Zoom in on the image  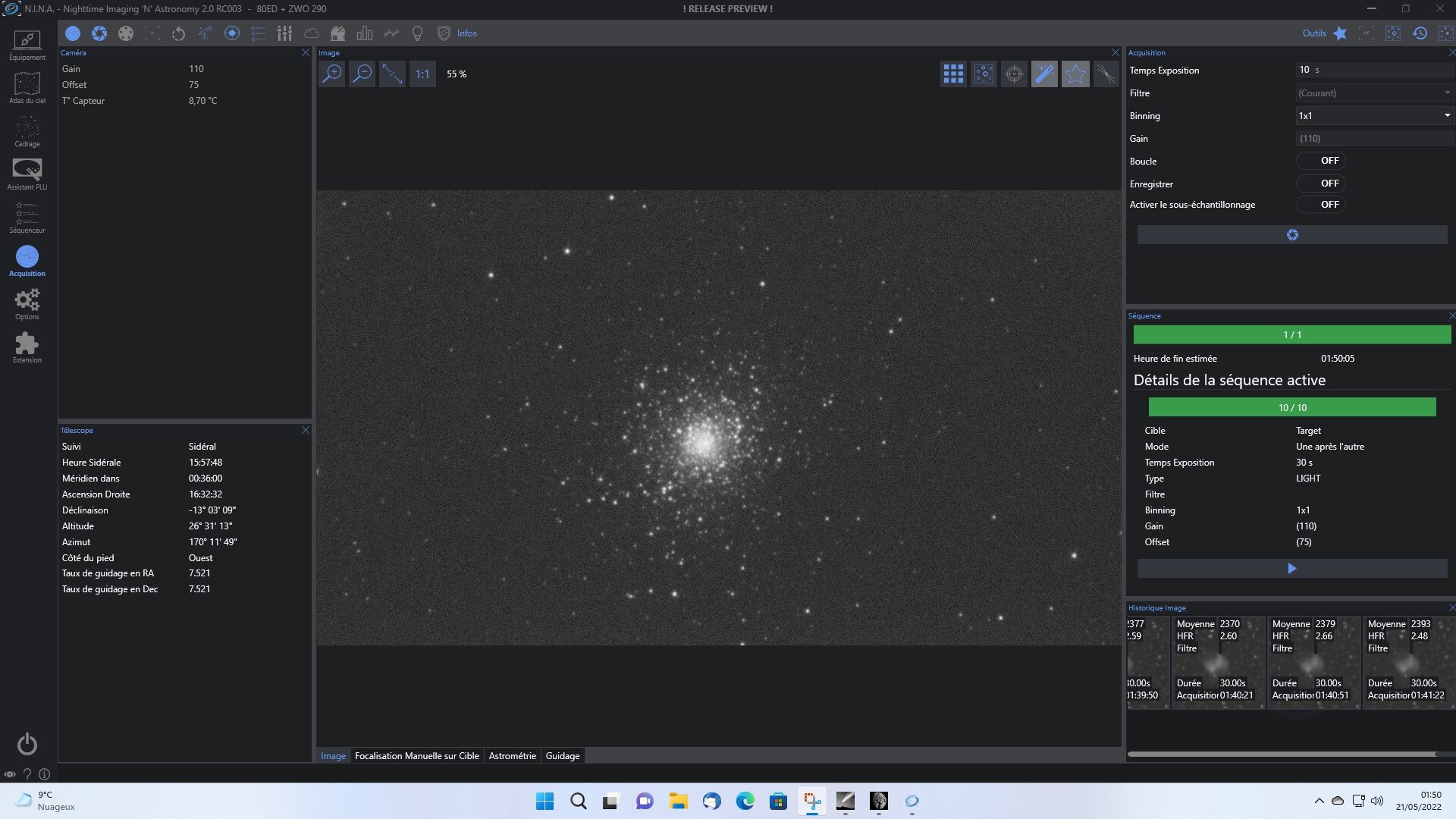tap(332, 74)
